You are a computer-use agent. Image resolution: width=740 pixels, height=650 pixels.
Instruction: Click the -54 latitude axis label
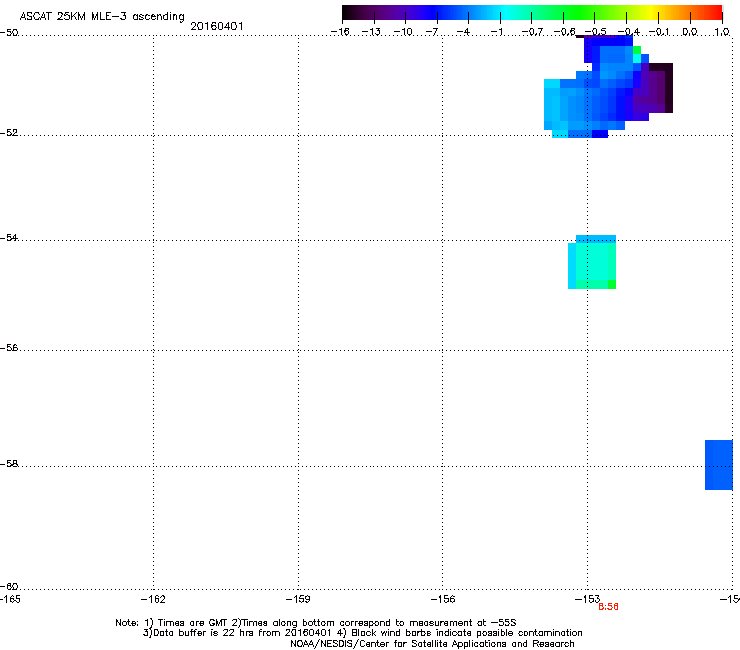(x=9, y=237)
